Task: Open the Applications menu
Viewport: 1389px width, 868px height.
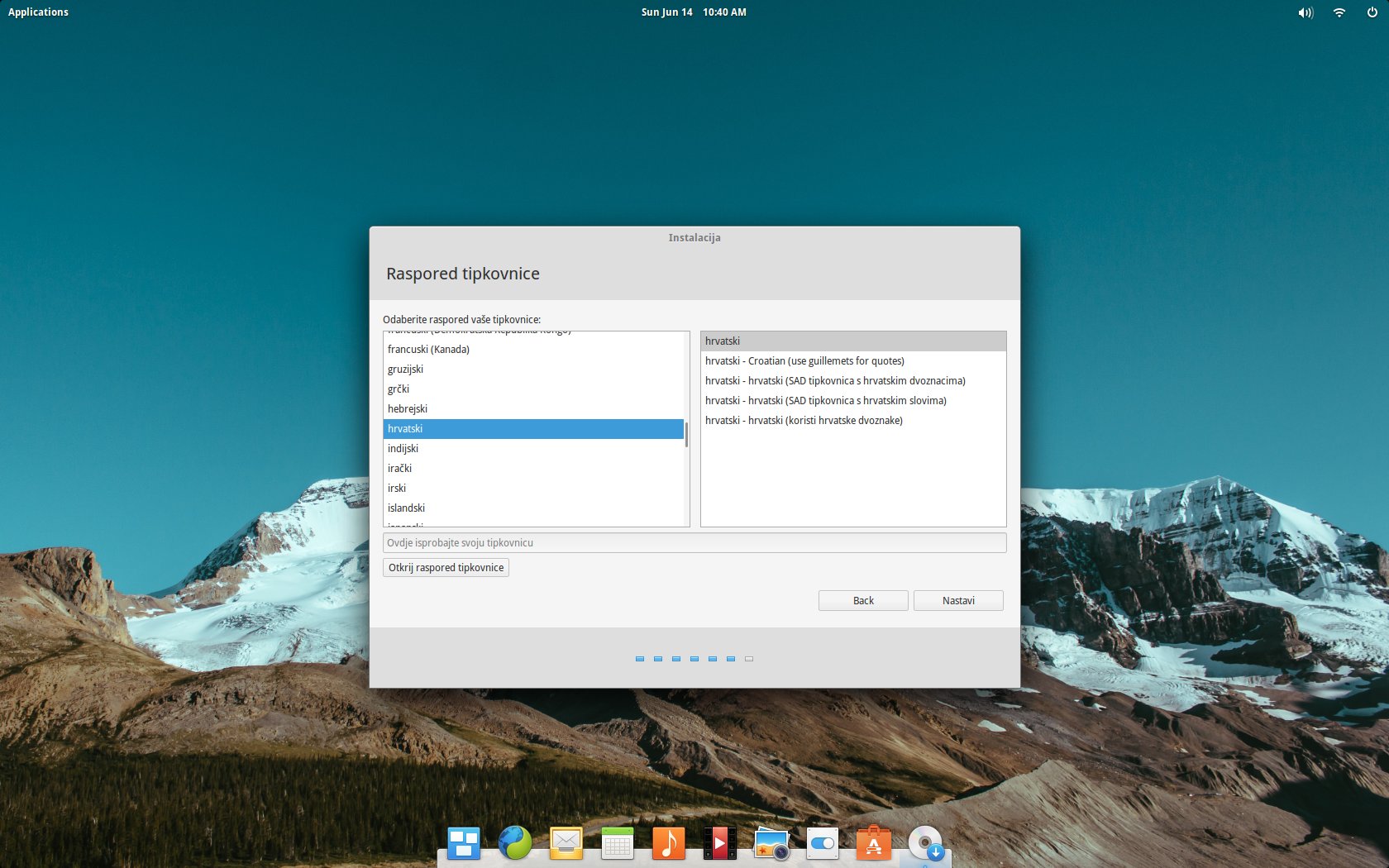Action: click(38, 12)
